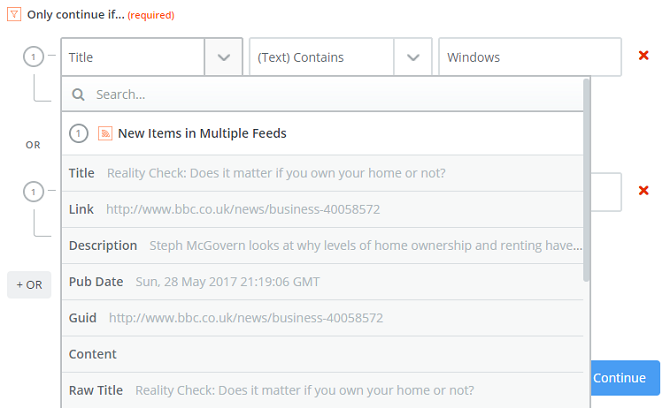The image size is (670, 408).
Task: Choose the Guid option from list
Action: [x=323, y=318]
